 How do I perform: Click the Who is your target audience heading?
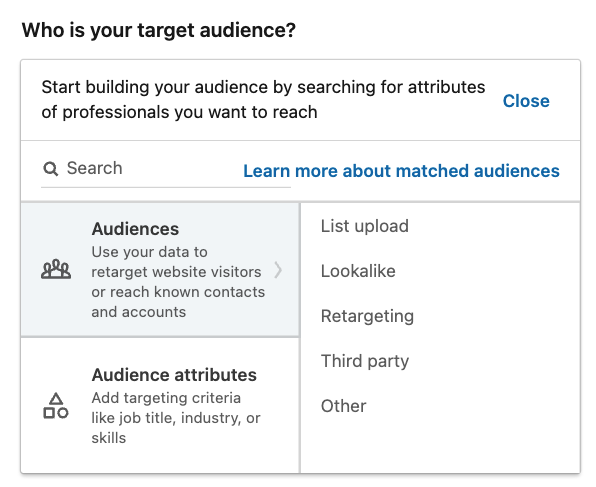coord(159,30)
